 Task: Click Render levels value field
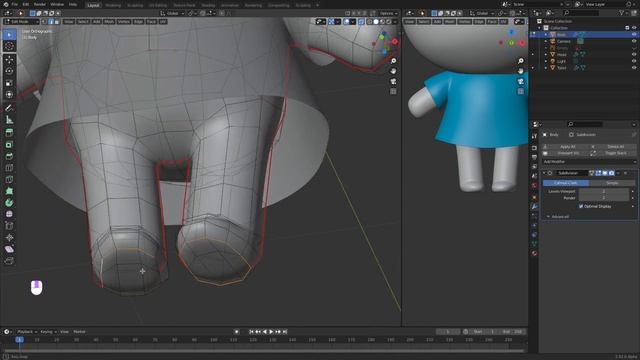pyautogui.click(x=604, y=198)
